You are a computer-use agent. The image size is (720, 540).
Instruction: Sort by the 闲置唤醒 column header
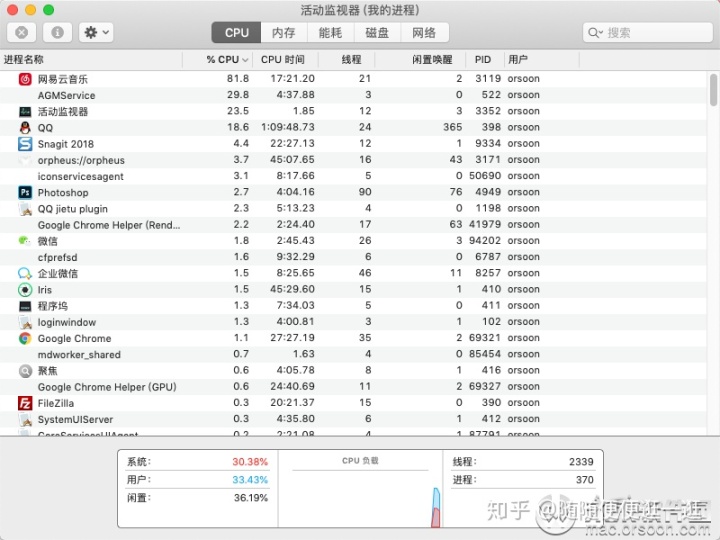coord(420,60)
